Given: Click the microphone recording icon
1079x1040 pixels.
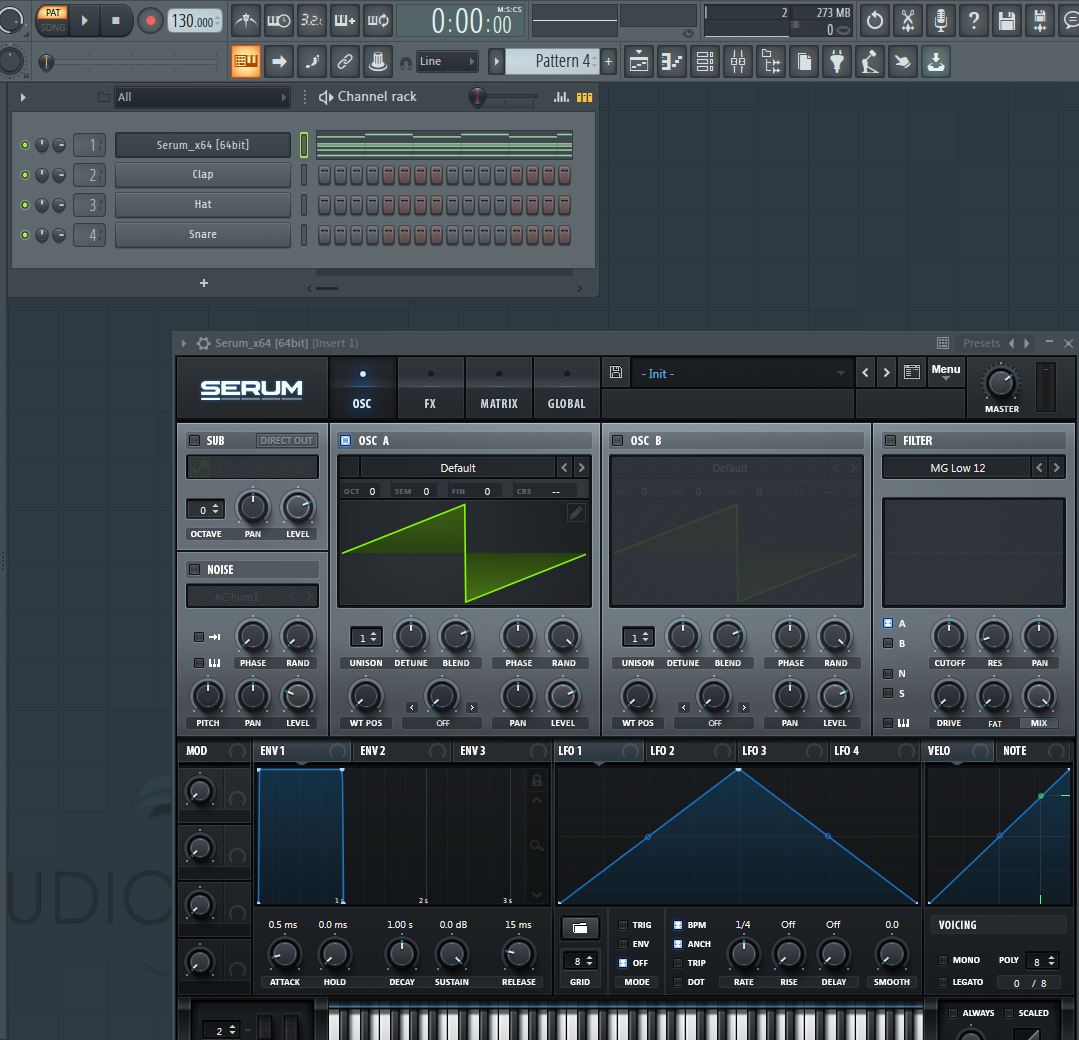Looking at the screenshot, I should (x=941, y=21).
